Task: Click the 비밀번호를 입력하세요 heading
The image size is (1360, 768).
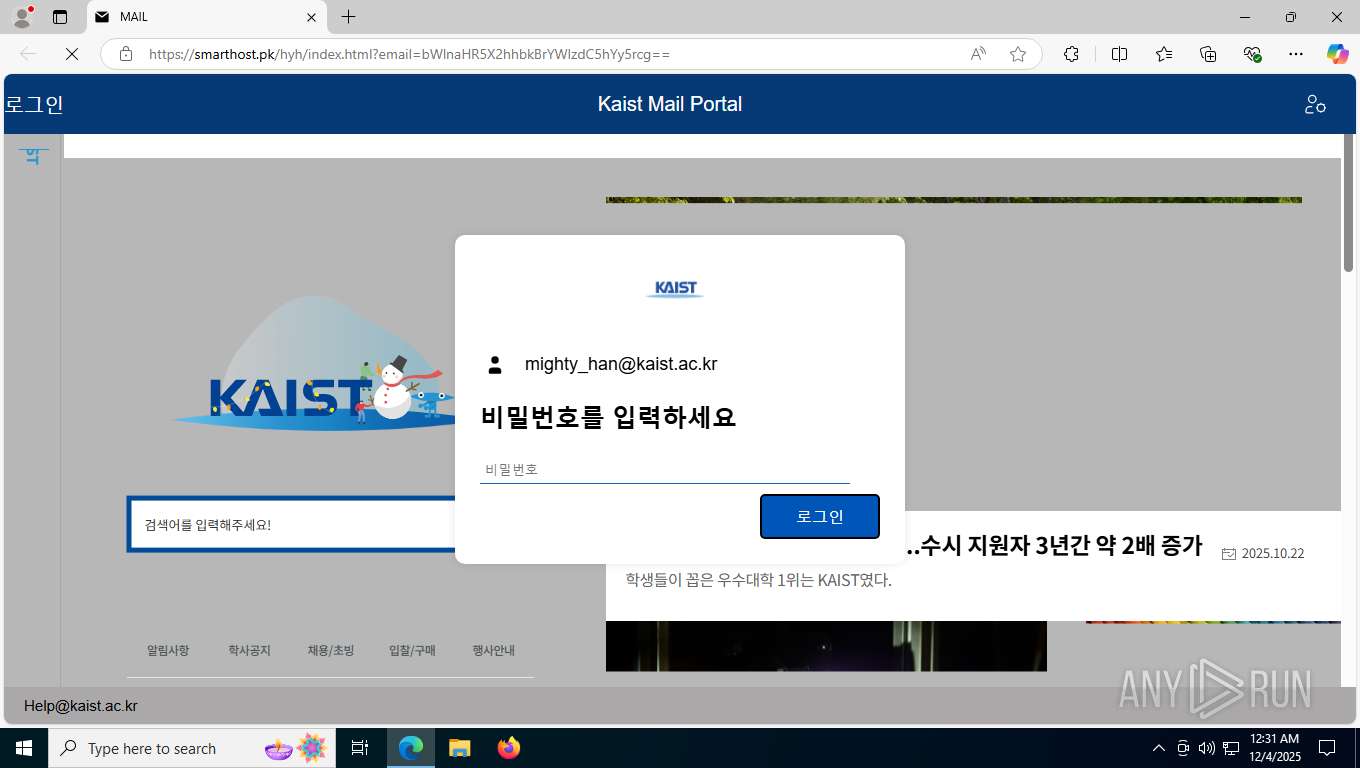Action: coord(608,417)
